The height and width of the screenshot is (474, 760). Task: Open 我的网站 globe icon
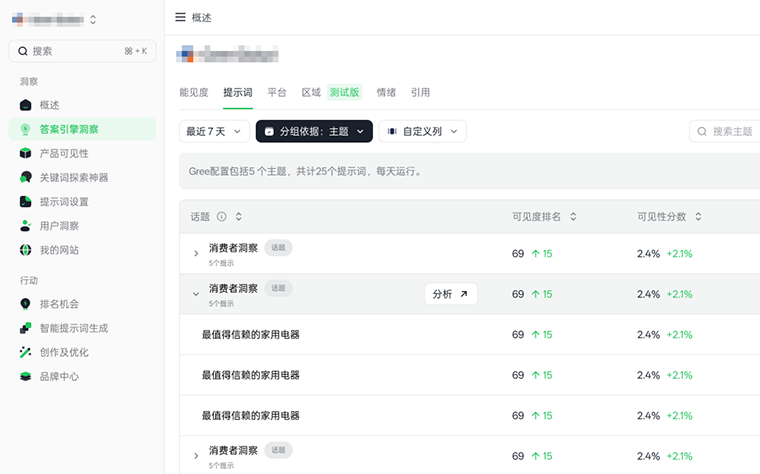coord(26,250)
